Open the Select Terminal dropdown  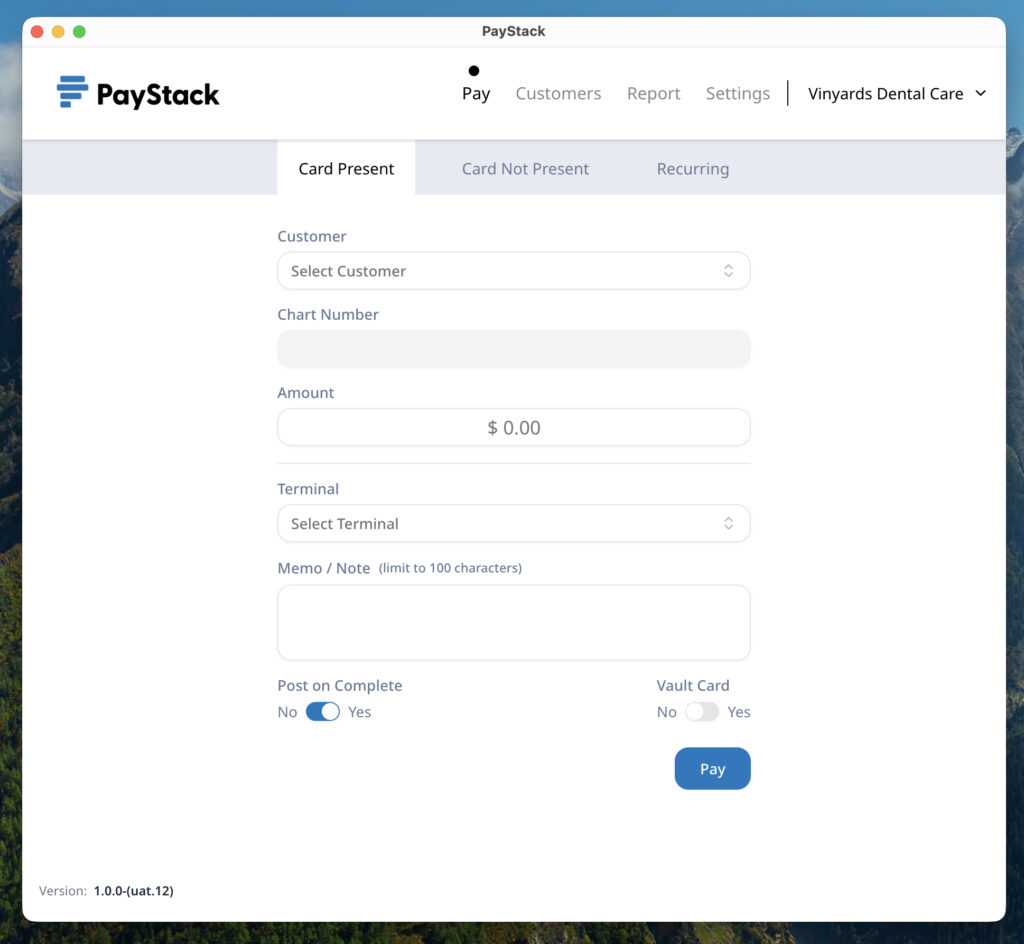pyautogui.click(x=513, y=523)
